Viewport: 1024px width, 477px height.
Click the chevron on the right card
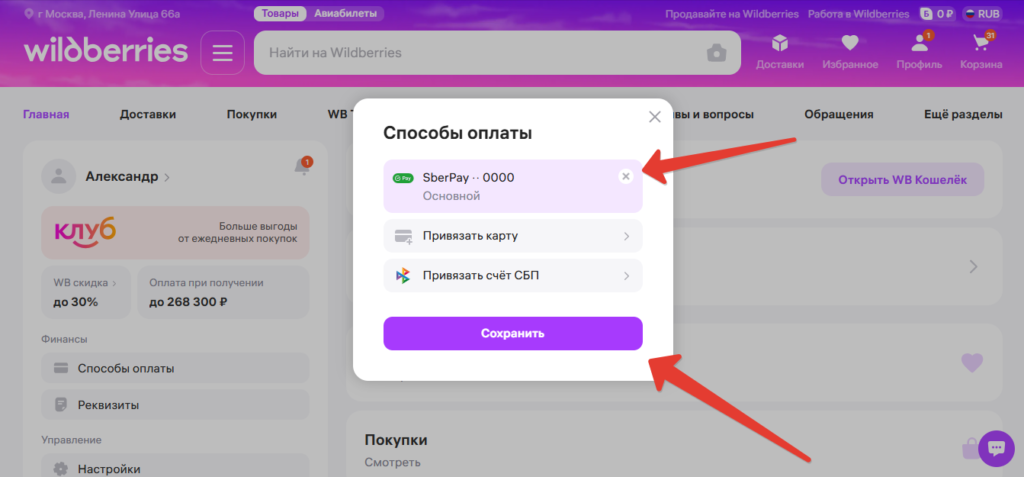pyautogui.click(x=974, y=267)
